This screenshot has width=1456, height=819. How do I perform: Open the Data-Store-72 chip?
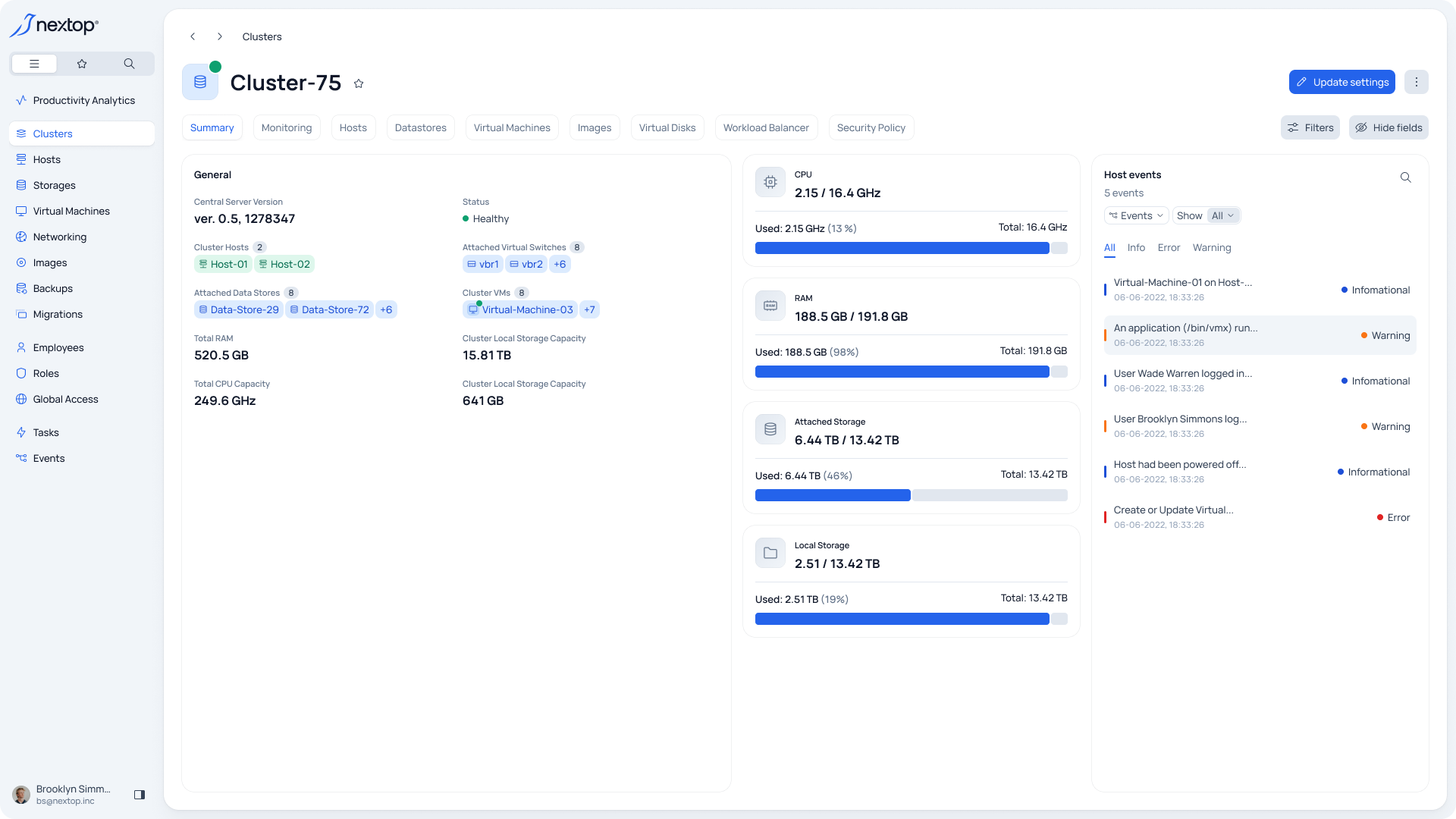pos(330,309)
